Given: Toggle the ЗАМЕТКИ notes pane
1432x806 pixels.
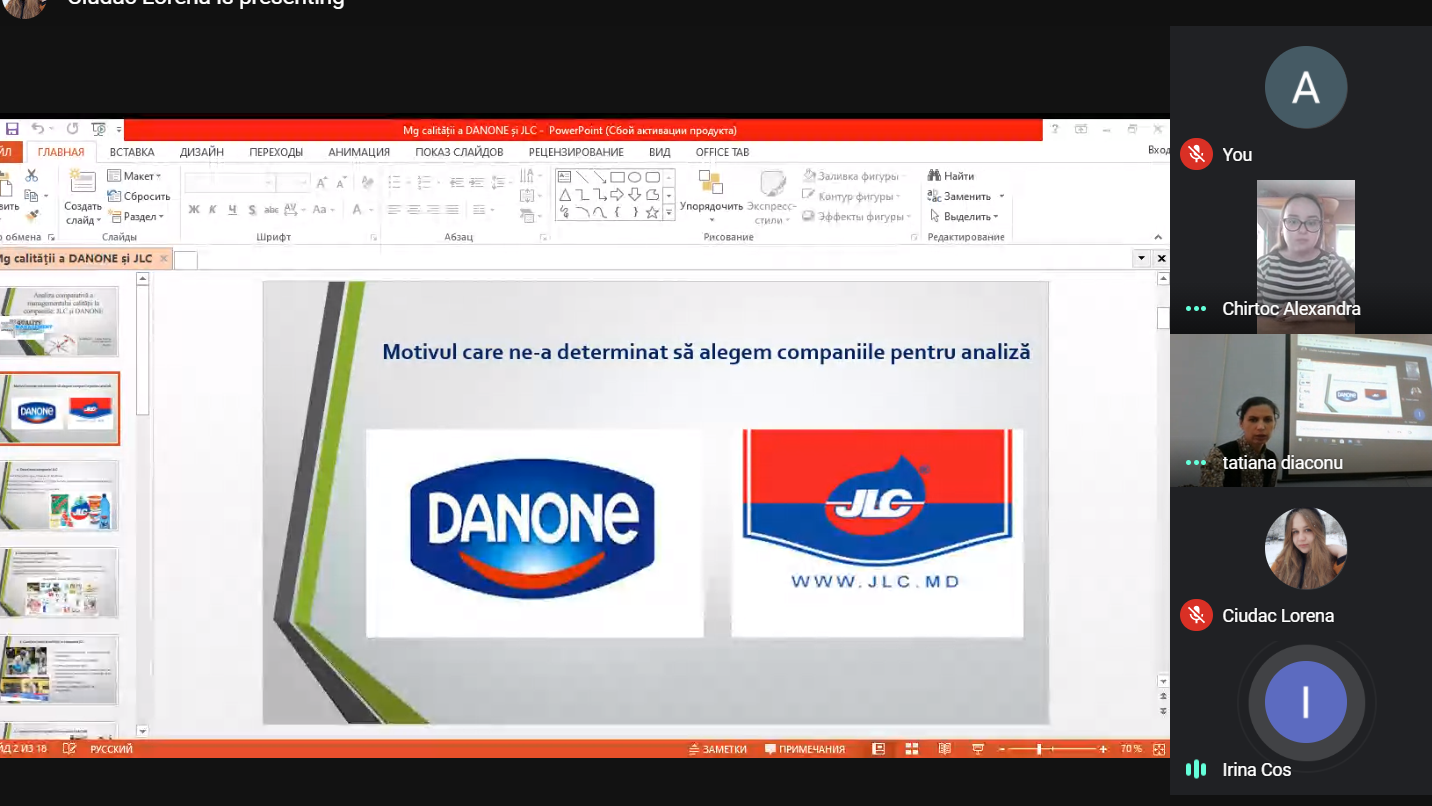Looking at the screenshot, I should coord(717,749).
